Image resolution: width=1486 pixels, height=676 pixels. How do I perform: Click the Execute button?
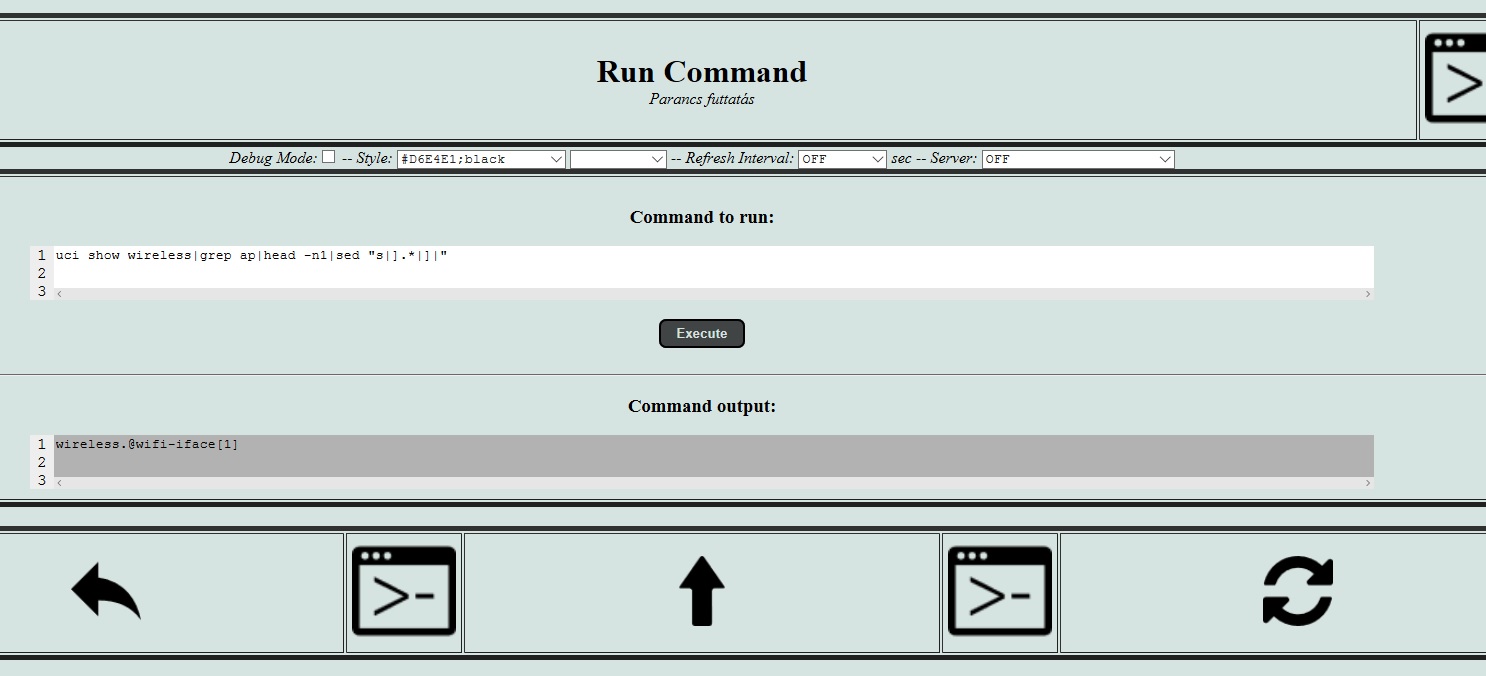pyautogui.click(x=702, y=334)
